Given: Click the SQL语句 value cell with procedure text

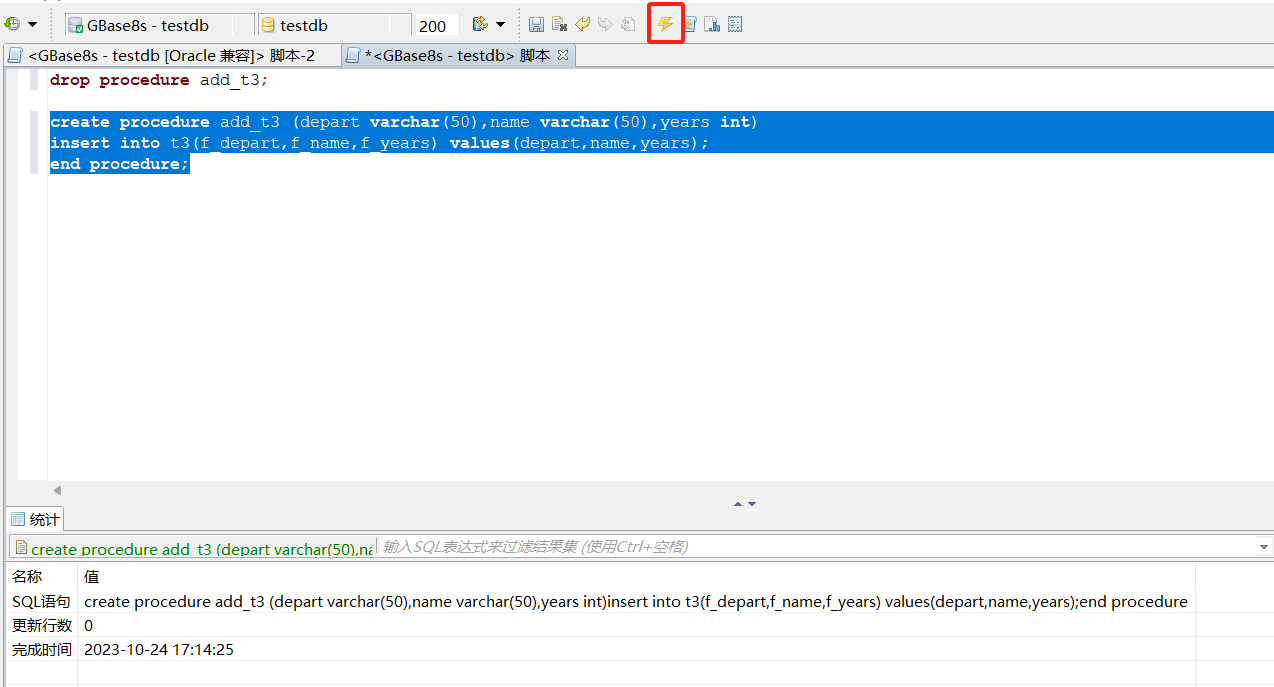Looking at the screenshot, I should click(x=636, y=602).
